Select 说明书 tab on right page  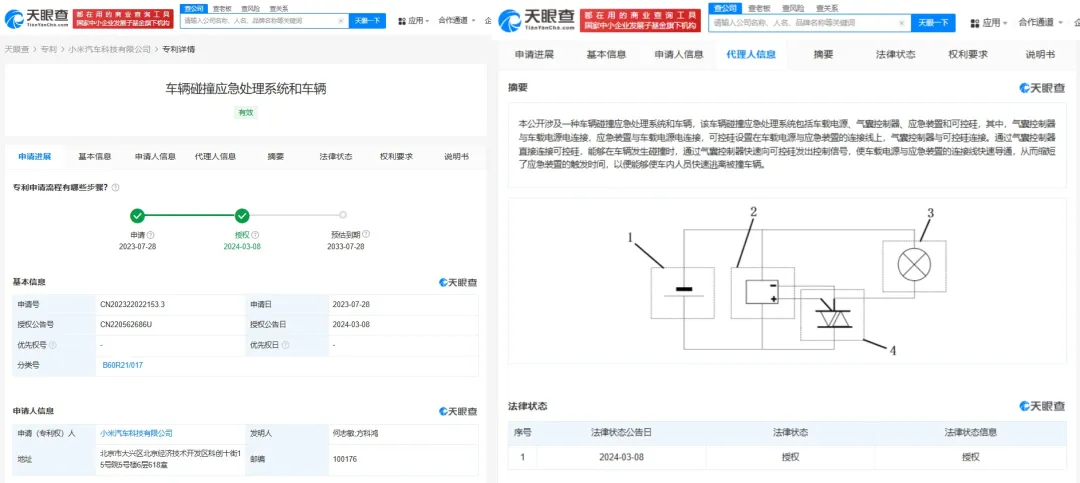click(1040, 54)
